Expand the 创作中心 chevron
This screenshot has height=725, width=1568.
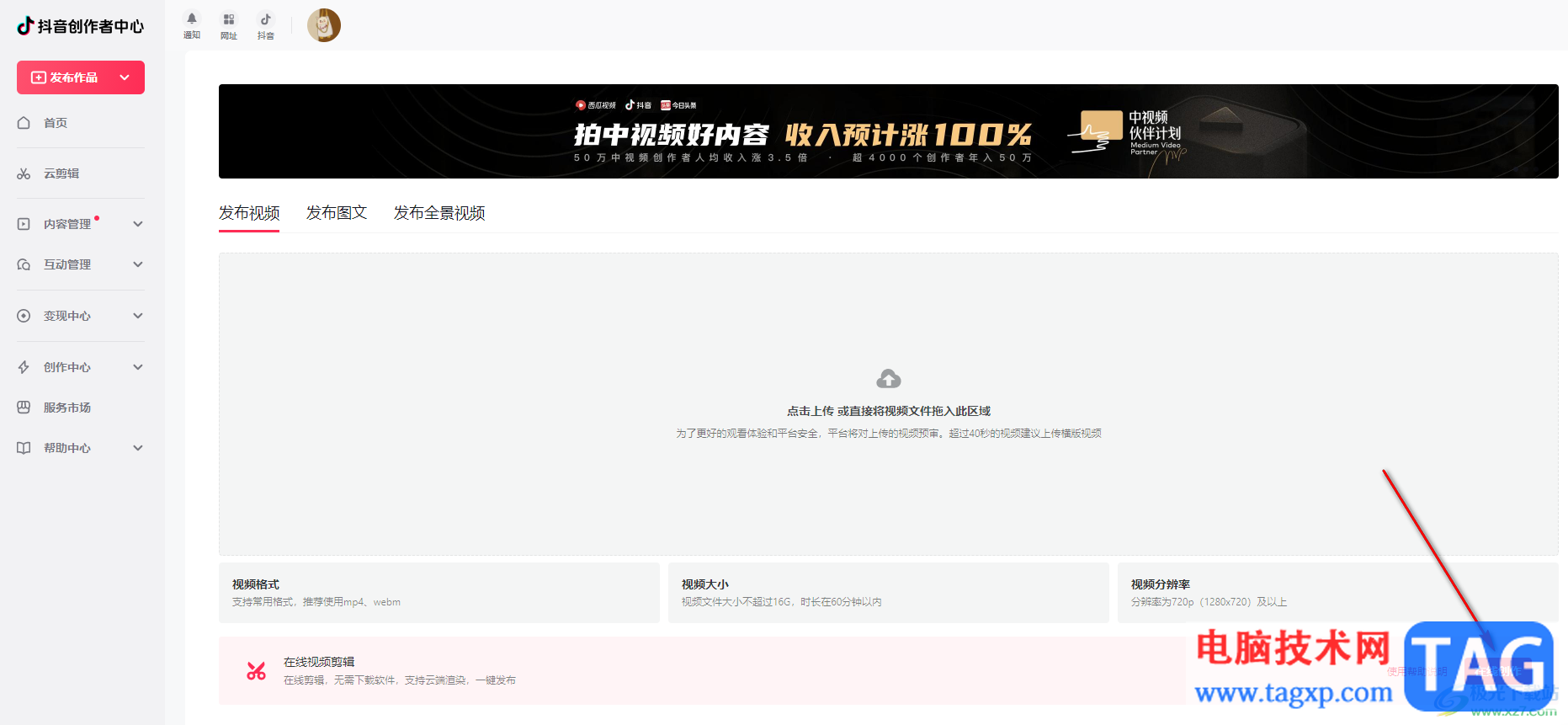coord(138,367)
